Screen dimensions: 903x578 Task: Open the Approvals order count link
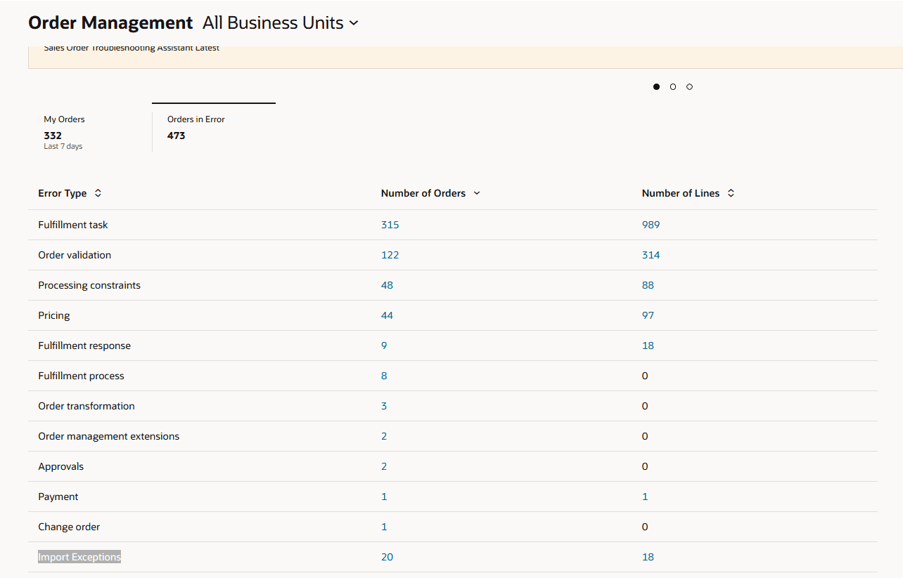pos(384,467)
